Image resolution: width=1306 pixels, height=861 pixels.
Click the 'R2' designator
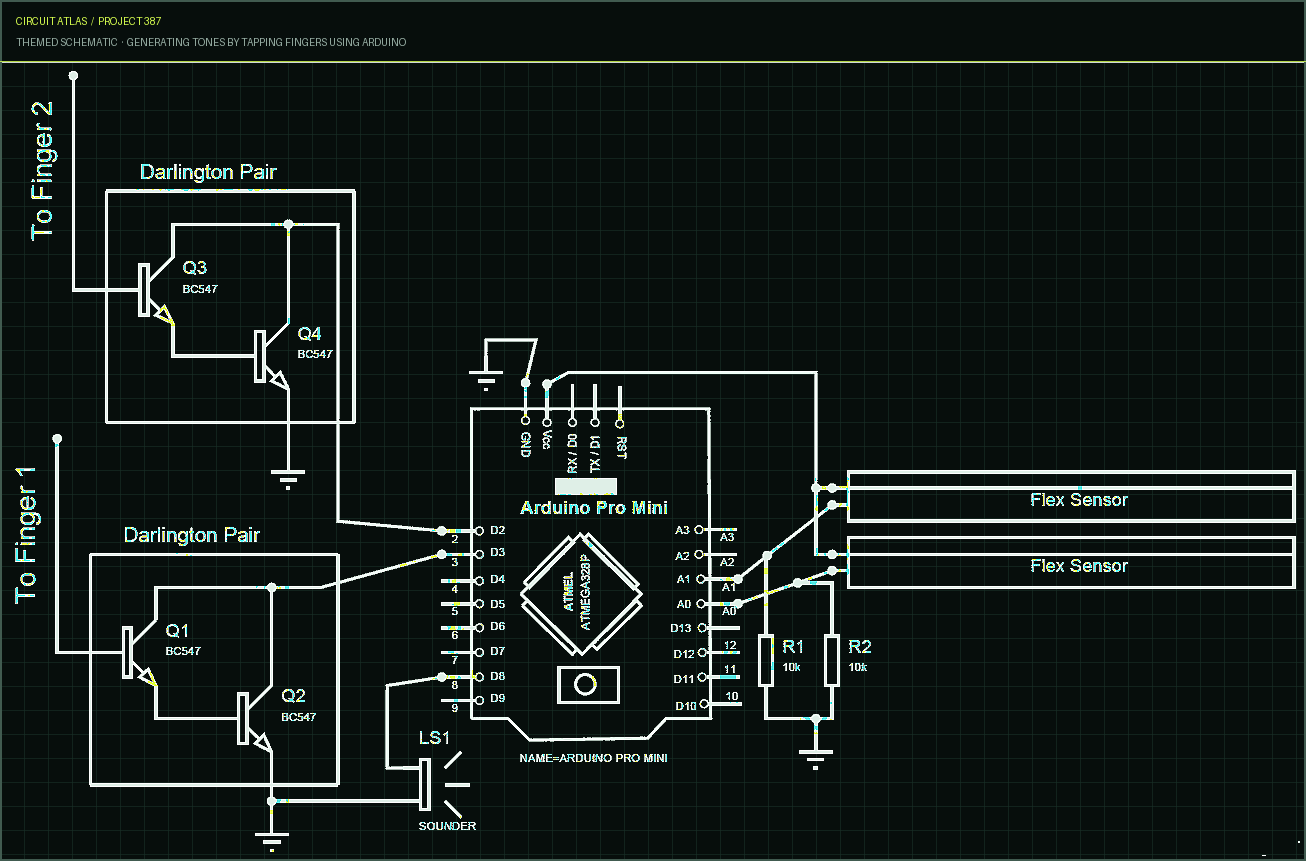[x=860, y=646]
